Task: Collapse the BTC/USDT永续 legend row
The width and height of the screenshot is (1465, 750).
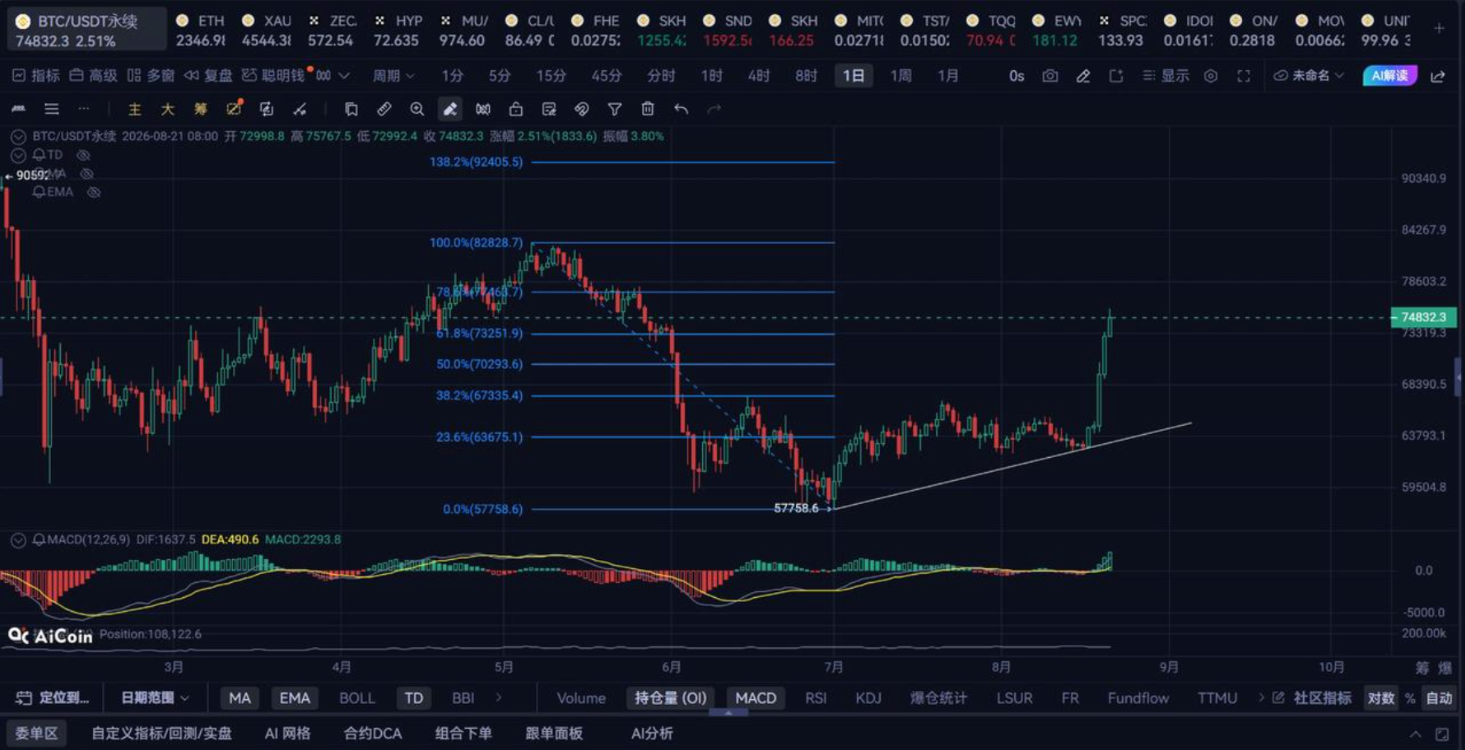Action: click(x=18, y=136)
